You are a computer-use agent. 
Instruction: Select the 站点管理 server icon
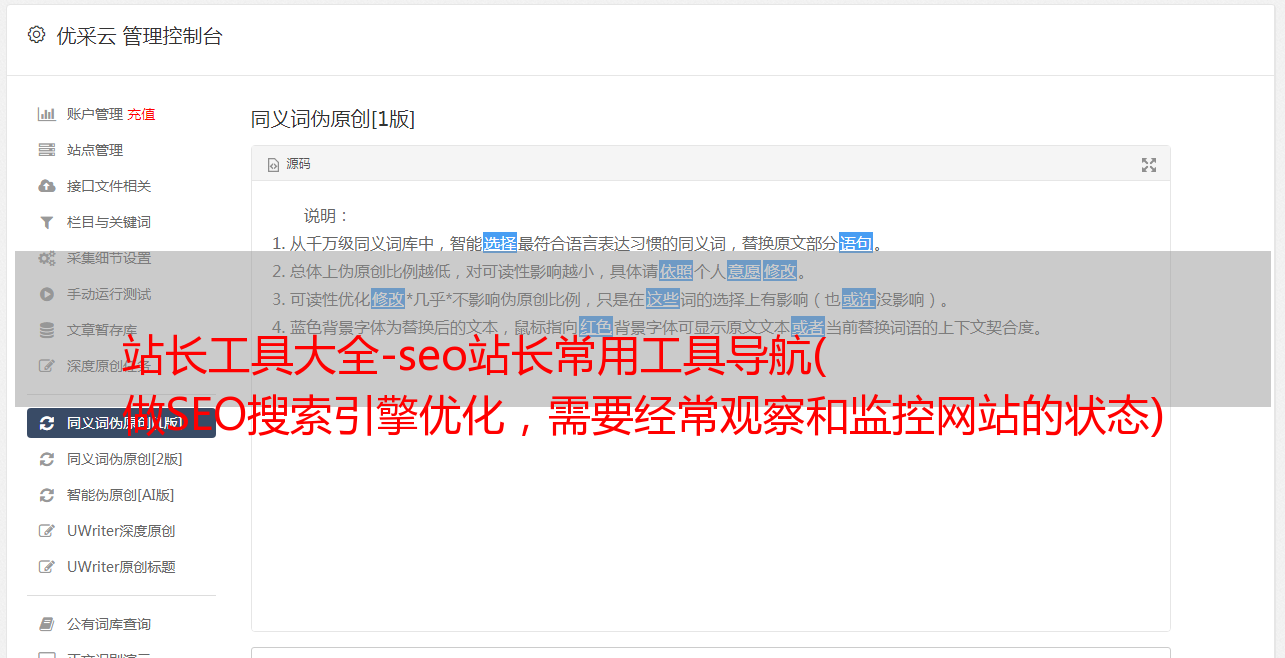pos(46,150)
